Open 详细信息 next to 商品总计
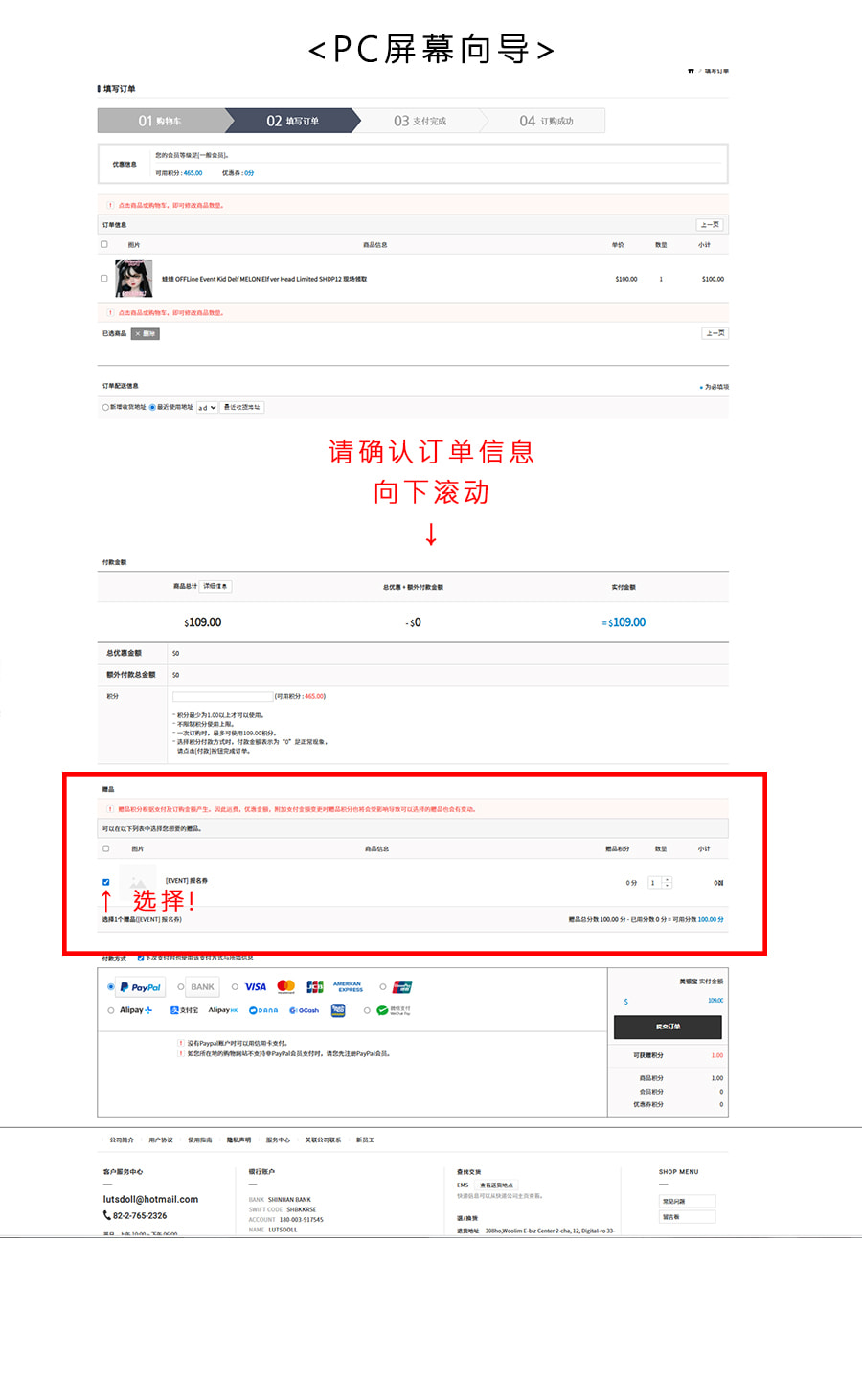 215,586
